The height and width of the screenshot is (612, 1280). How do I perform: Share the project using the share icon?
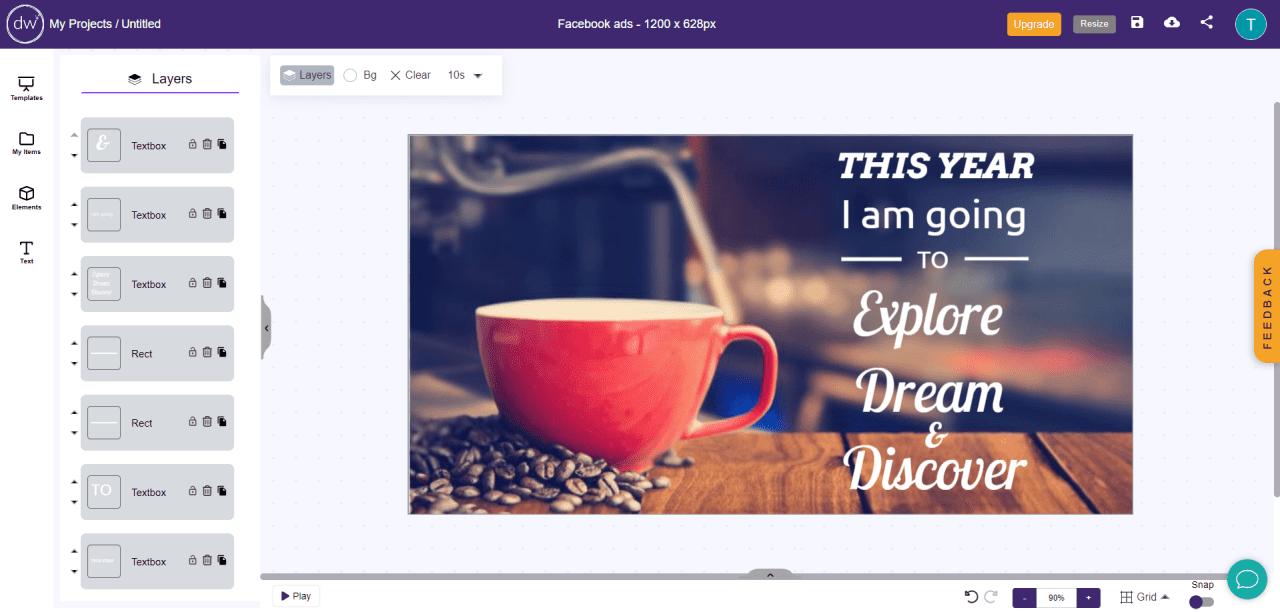point(1206,21)
